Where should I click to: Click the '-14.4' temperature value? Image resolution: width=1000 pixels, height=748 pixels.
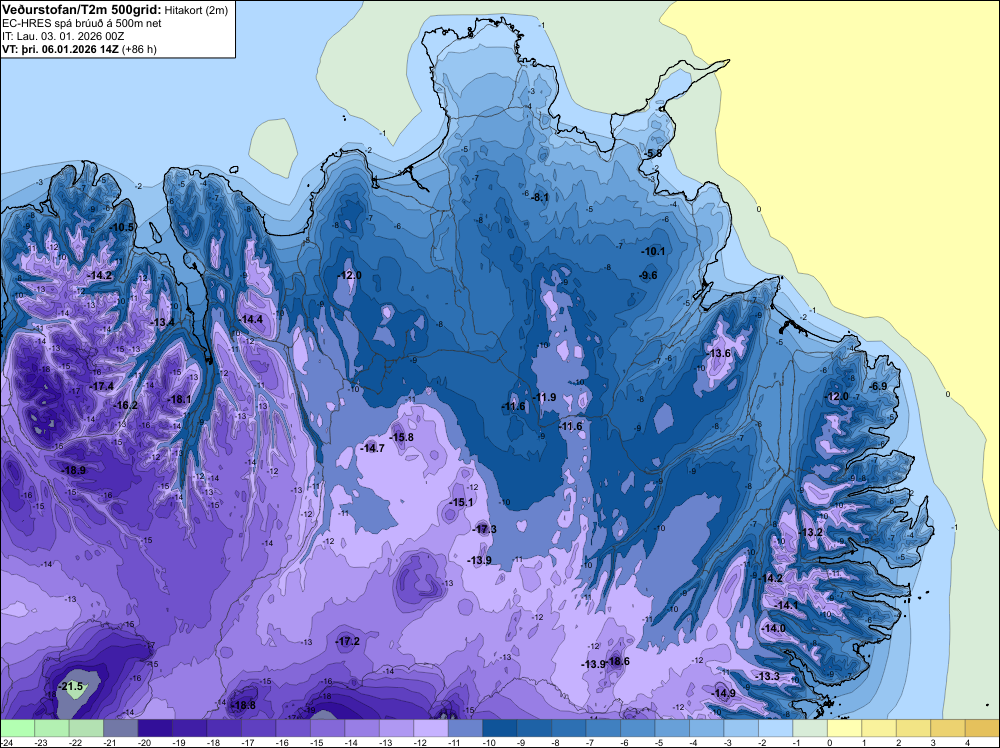(x=250, y=319)
